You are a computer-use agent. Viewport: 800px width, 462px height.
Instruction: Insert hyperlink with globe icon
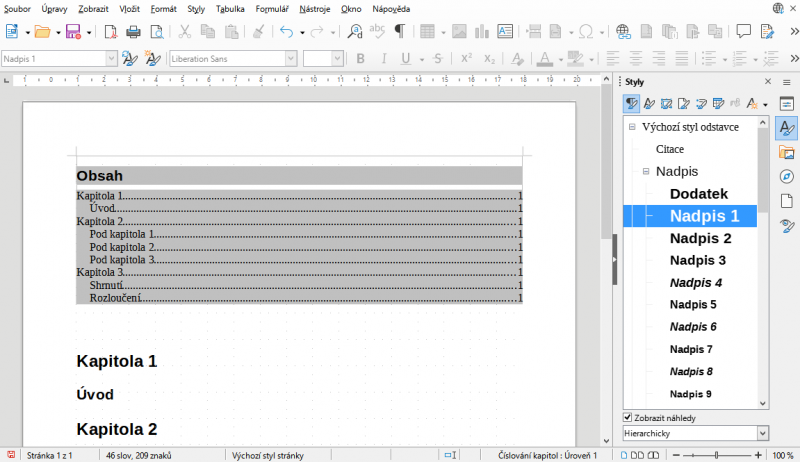click(623, 32)
